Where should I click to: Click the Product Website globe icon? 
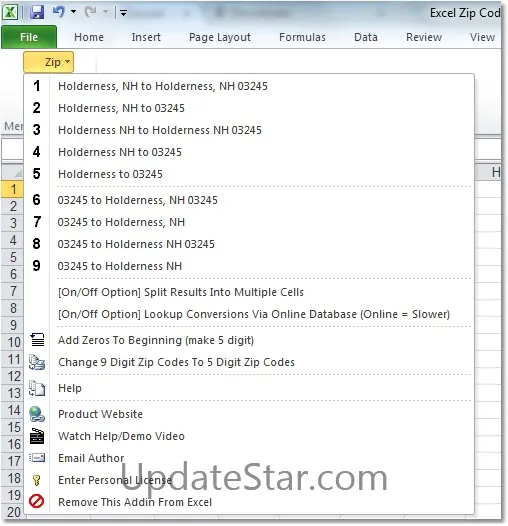(x=37, y=414)
